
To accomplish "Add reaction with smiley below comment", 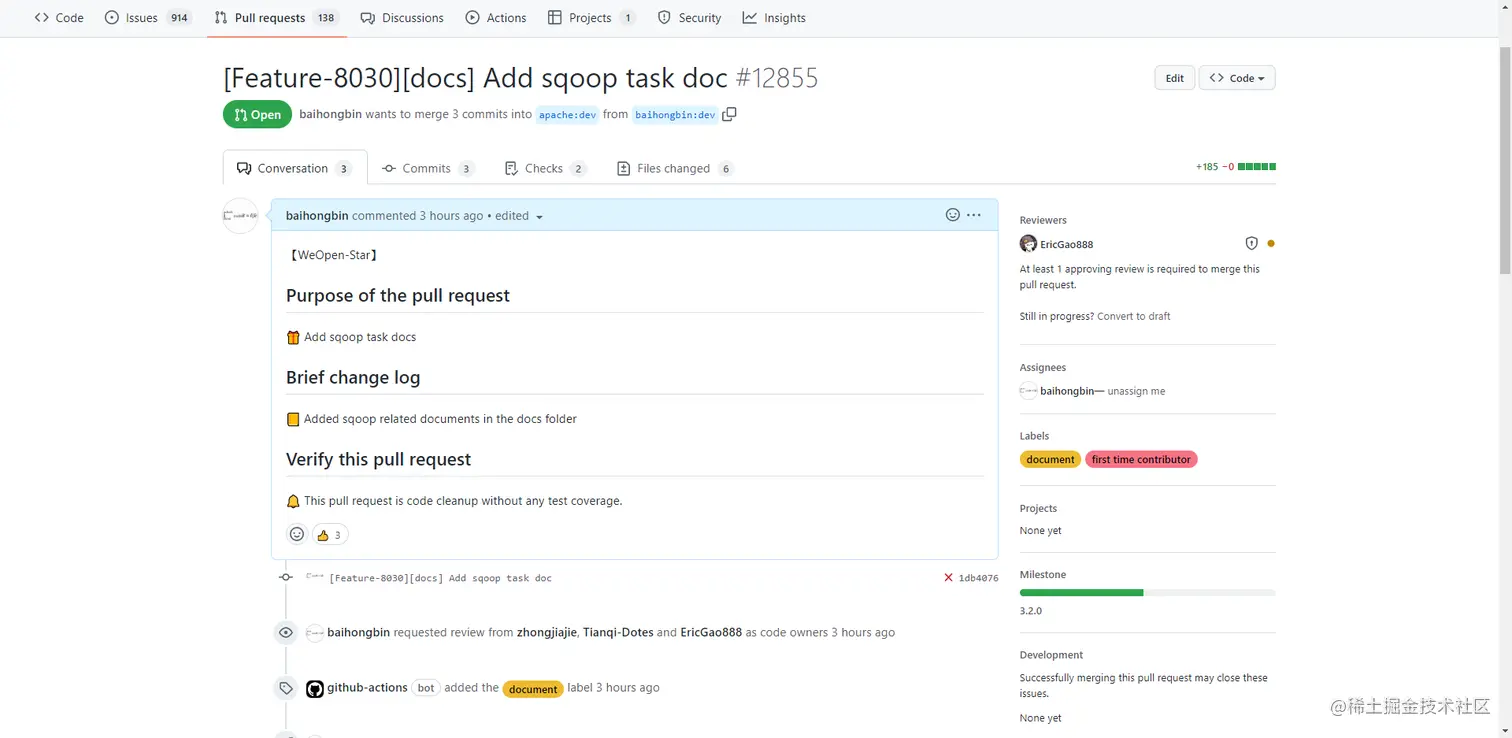I will (x=297, y=534).
